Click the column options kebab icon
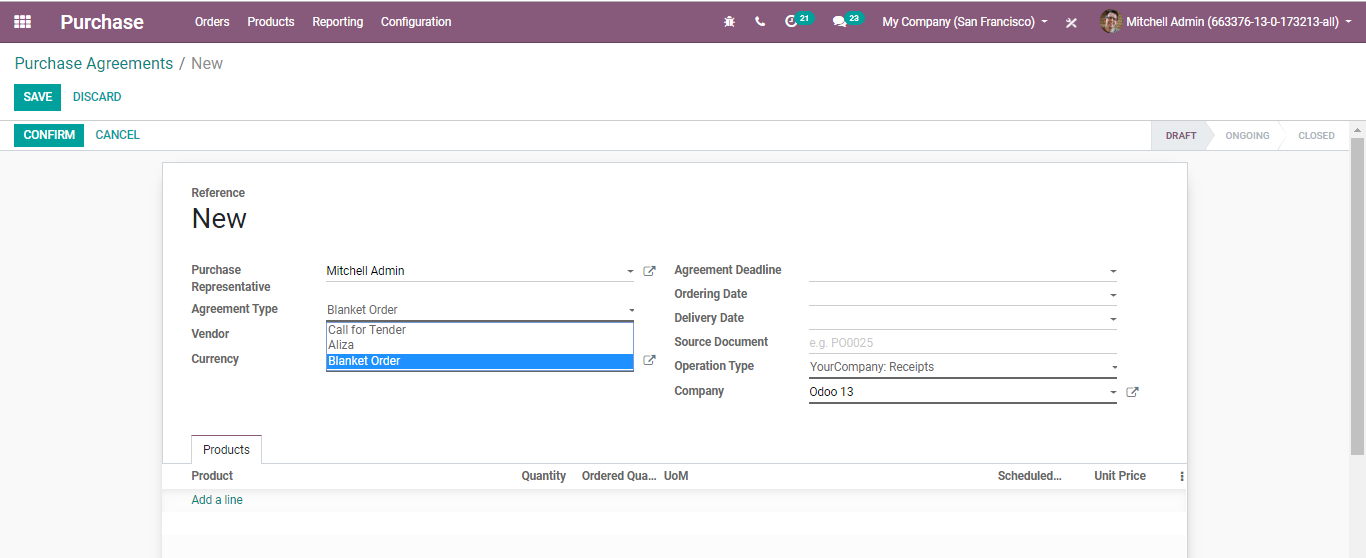The height and width of the screenshot is (558, 1366). coord(1181,477)
